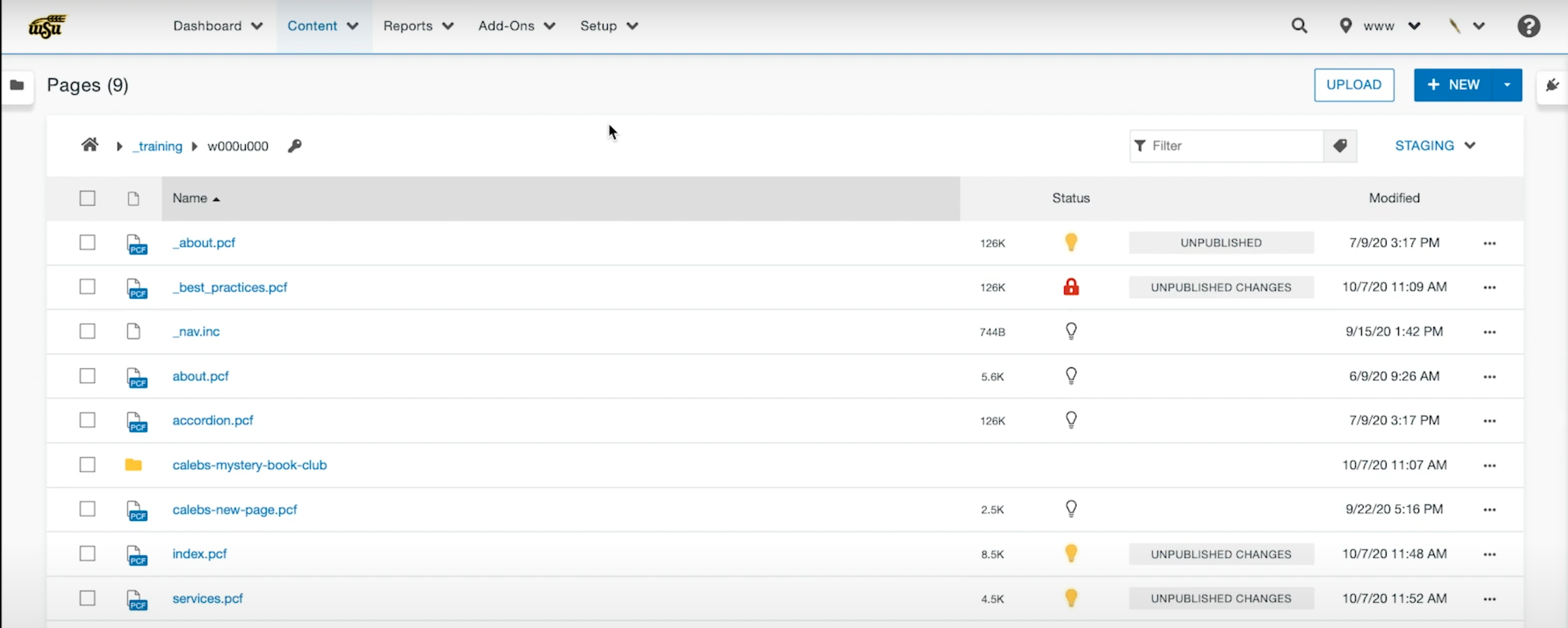This screenshot has width=1568, height=628.
Task: Click the yellow folder icon of calebs-mystery-book-club
Action: coord(134,465)
